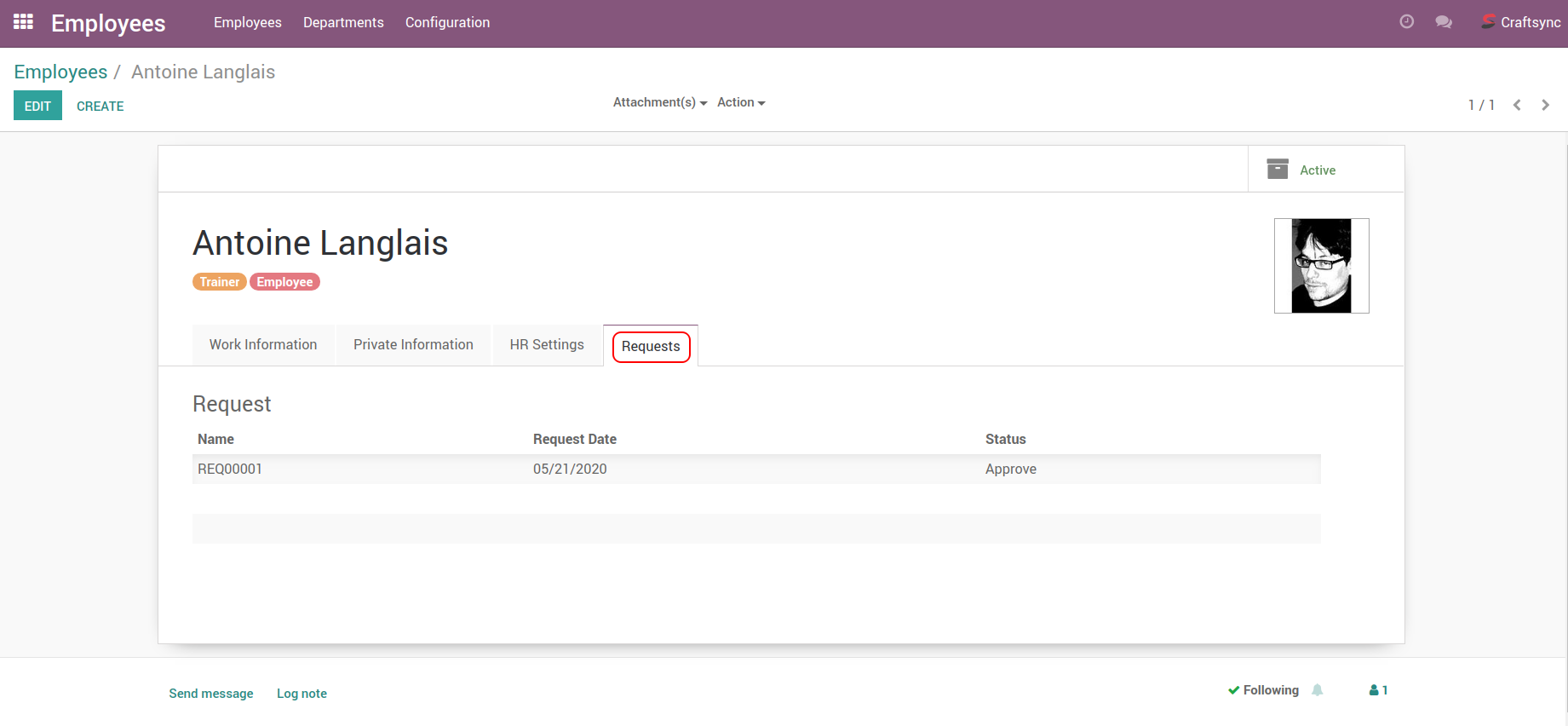Toggle Active status of employee
This screenshot has width=1568, height=726.
pos(1318,170)
